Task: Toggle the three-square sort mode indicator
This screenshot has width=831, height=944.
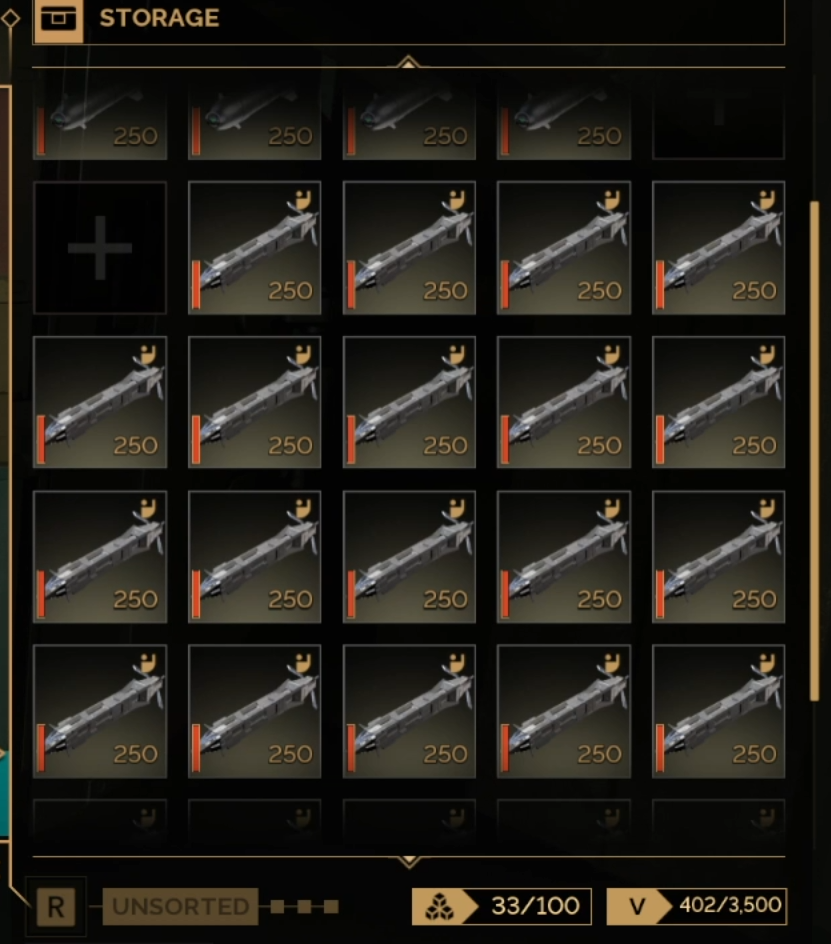Action: point(305,907)
